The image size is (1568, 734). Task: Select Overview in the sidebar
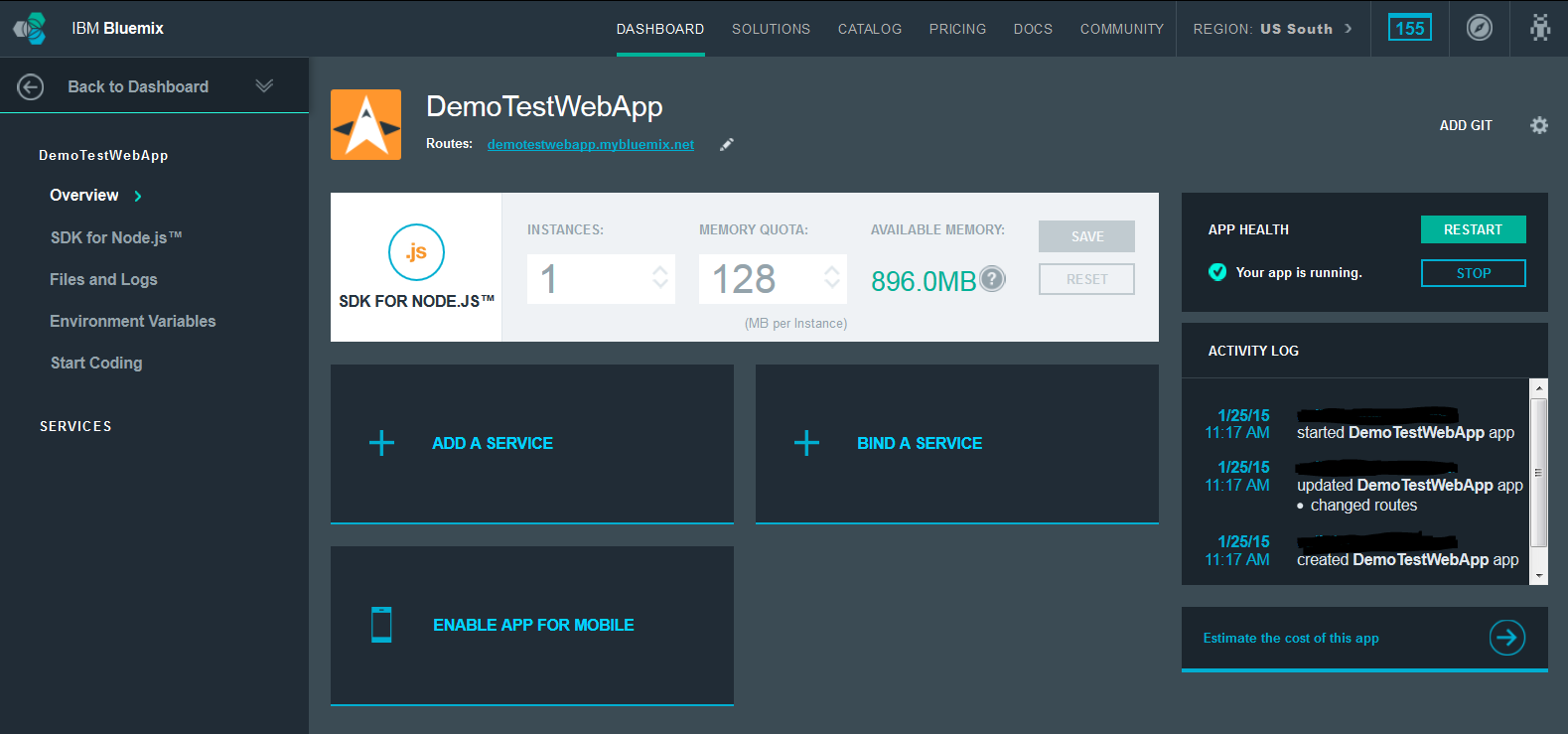click(84, 195)
